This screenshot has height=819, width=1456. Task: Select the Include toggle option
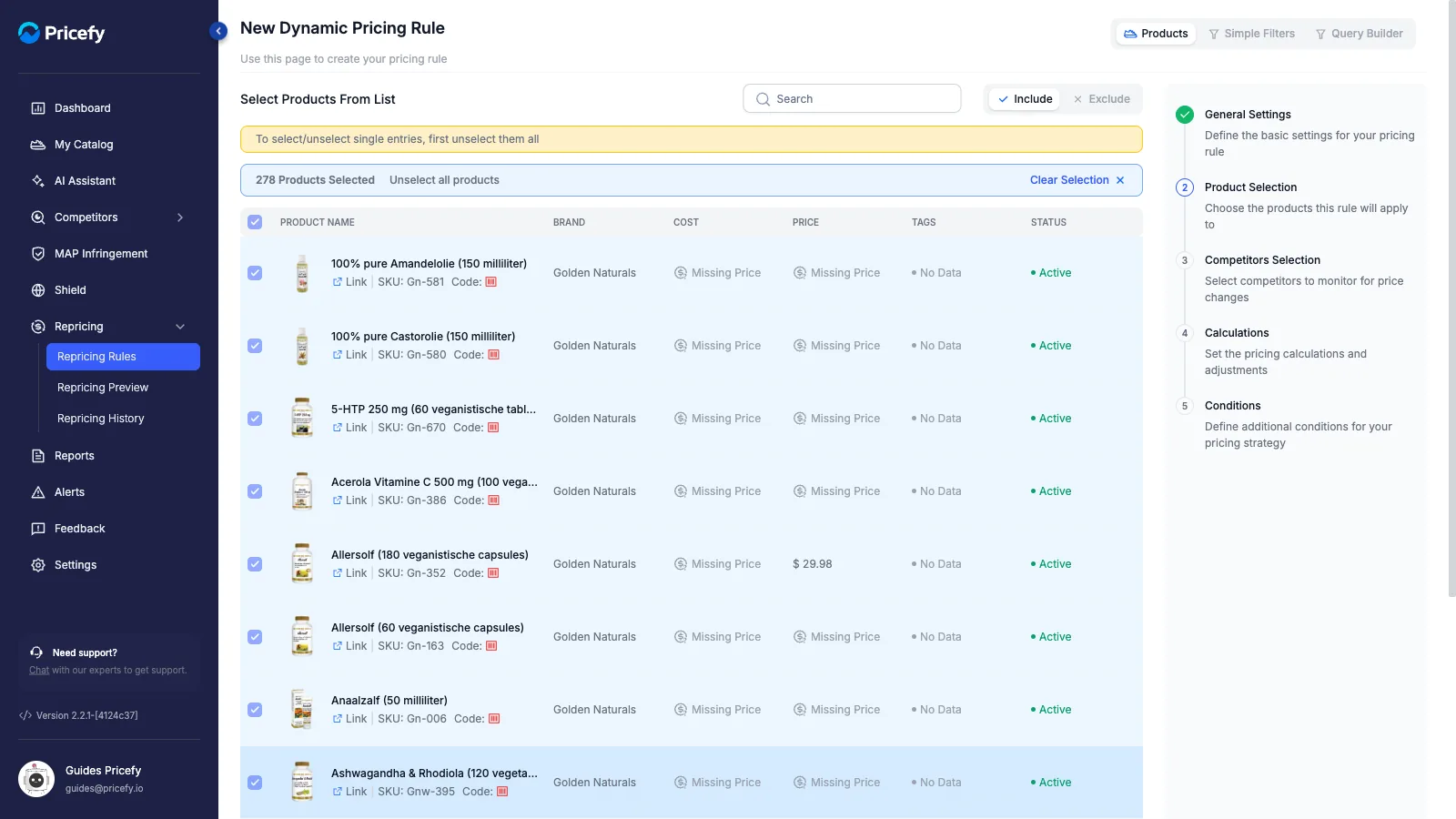pyautogui.click(x=1025, y=99)
